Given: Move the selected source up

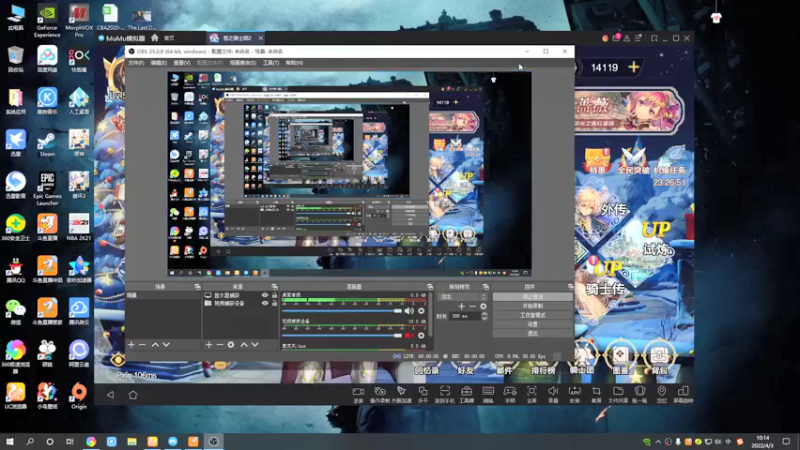Looking at the screenshot, I should 244,345.
